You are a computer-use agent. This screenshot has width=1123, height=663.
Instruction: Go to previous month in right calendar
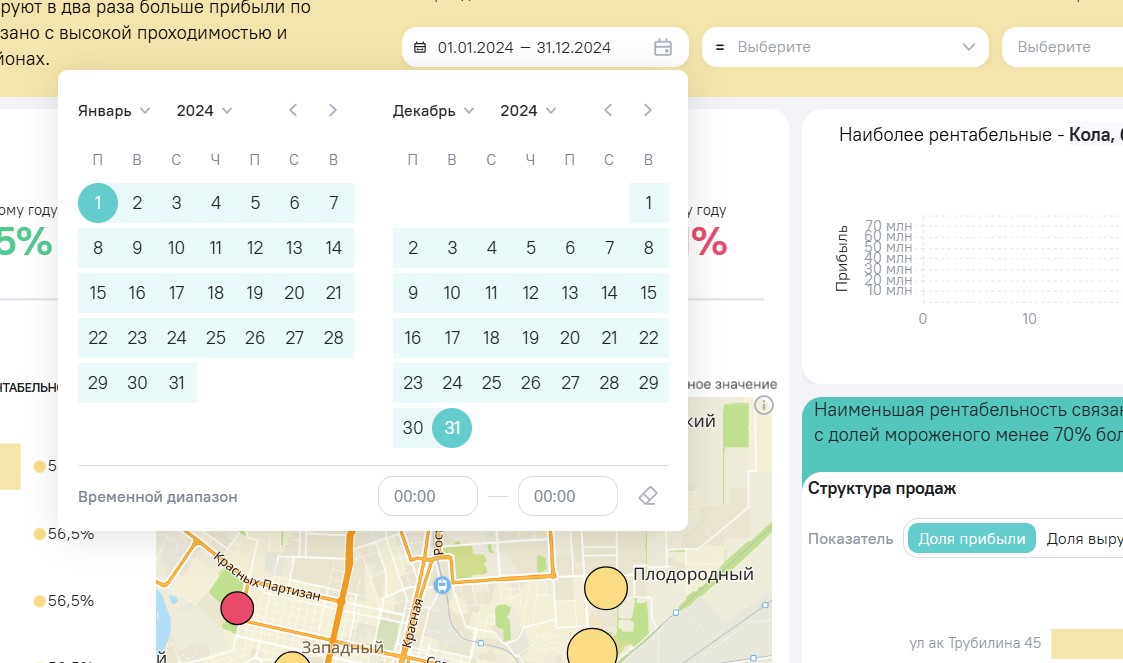[x=608, y=110]
